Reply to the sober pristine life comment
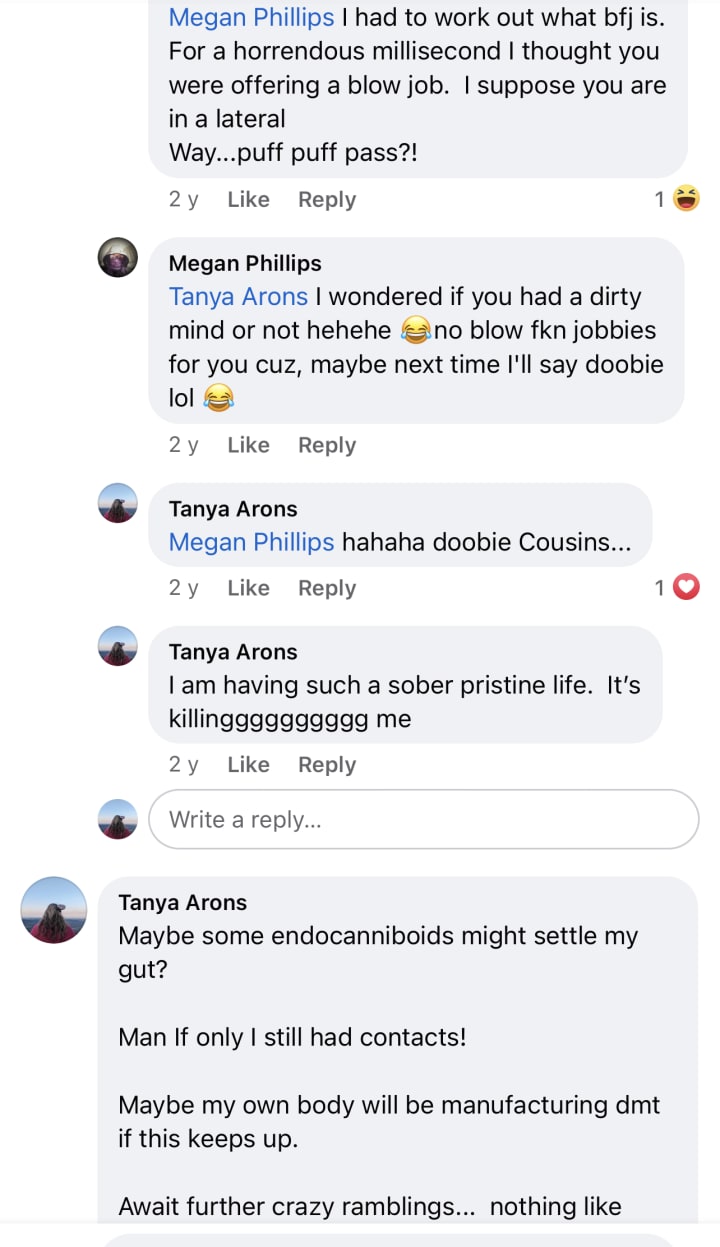This screenshot has width=720, height=1247. click(326, 764)
